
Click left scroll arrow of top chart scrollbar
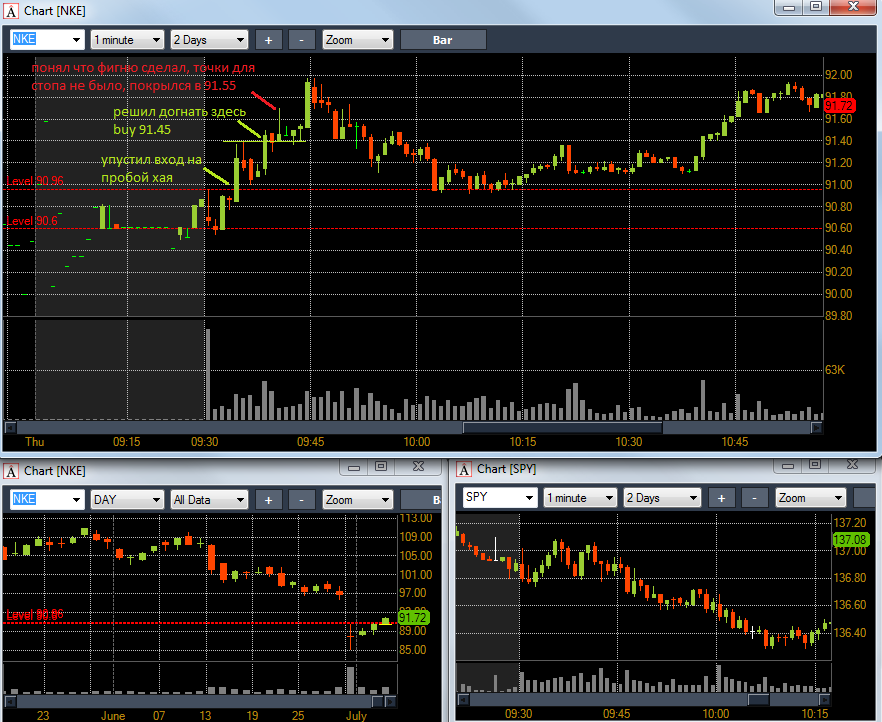click(x=10, y=428)
